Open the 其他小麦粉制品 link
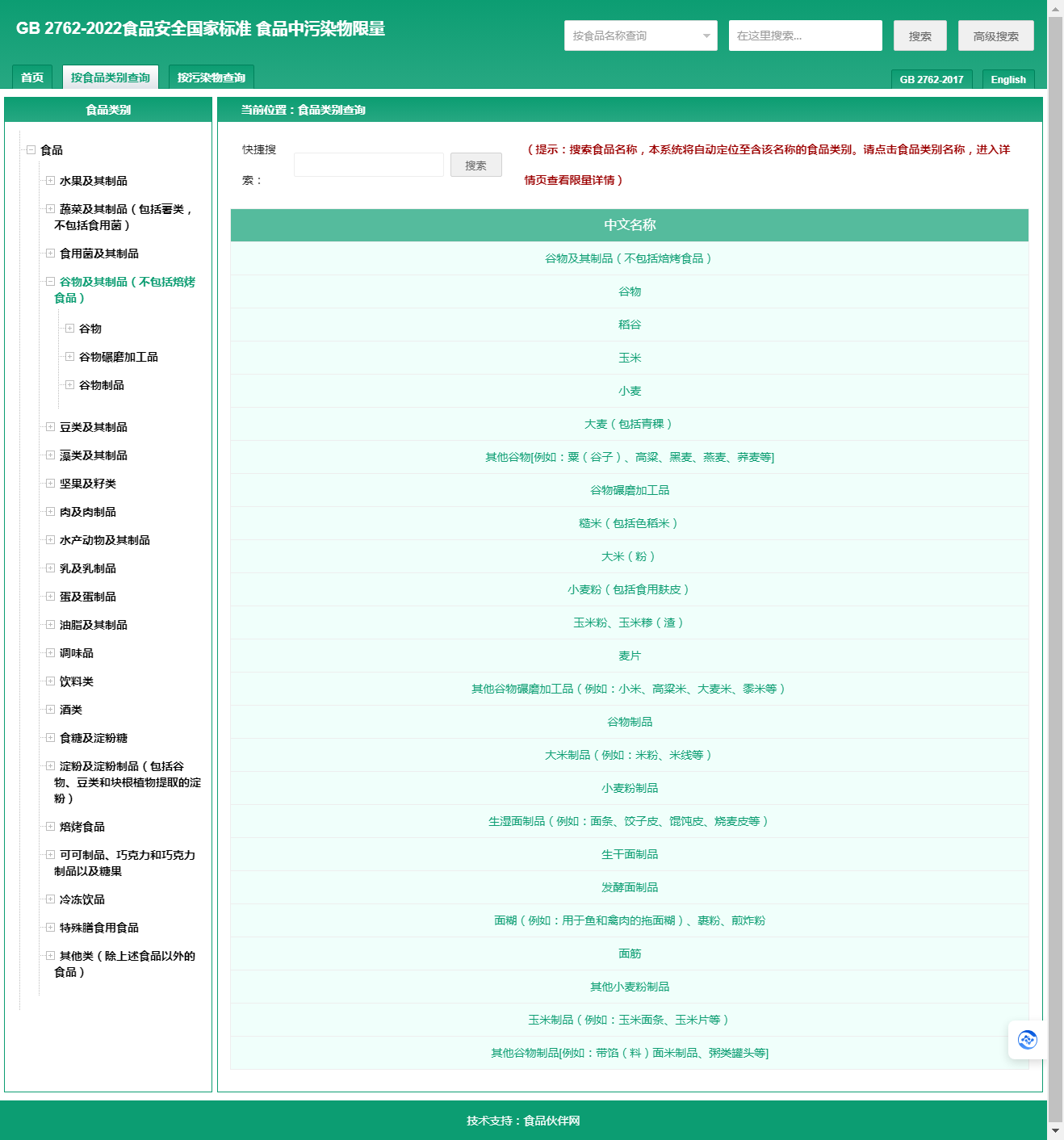Screen dimensions: 1064x1140 click(x=630, y=987)
